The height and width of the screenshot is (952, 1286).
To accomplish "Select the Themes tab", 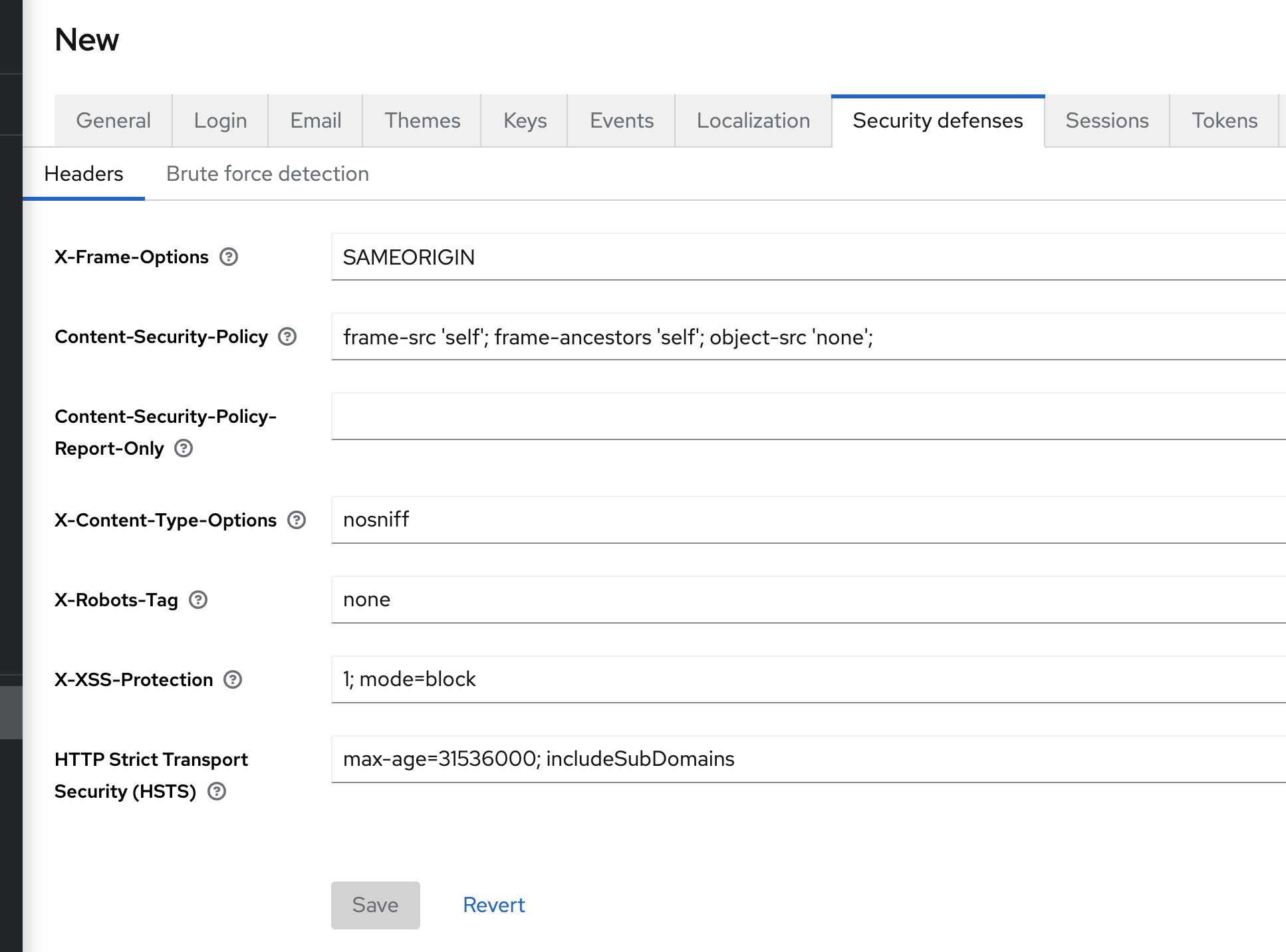I will (422, 120).
